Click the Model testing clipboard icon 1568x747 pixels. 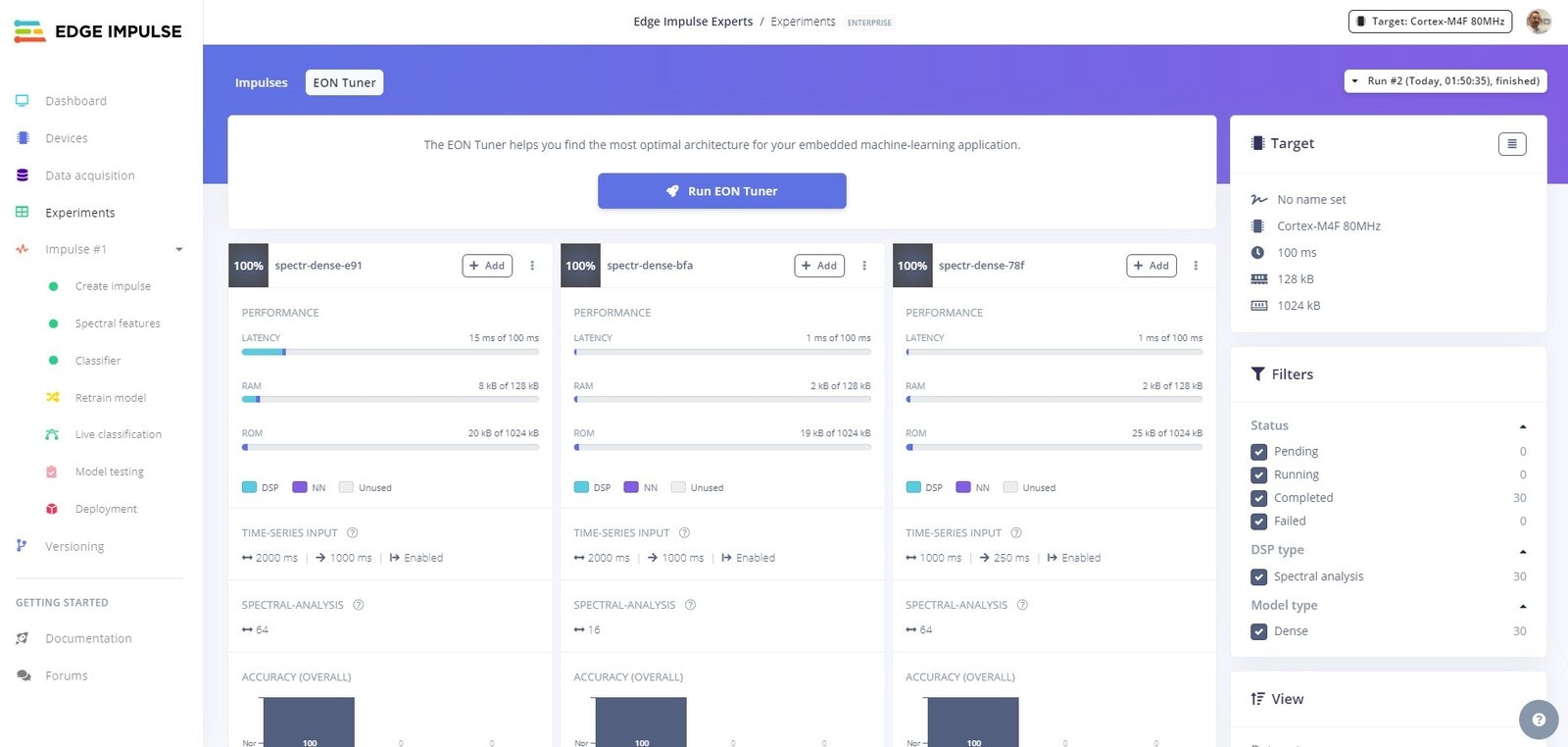[52, 472]
